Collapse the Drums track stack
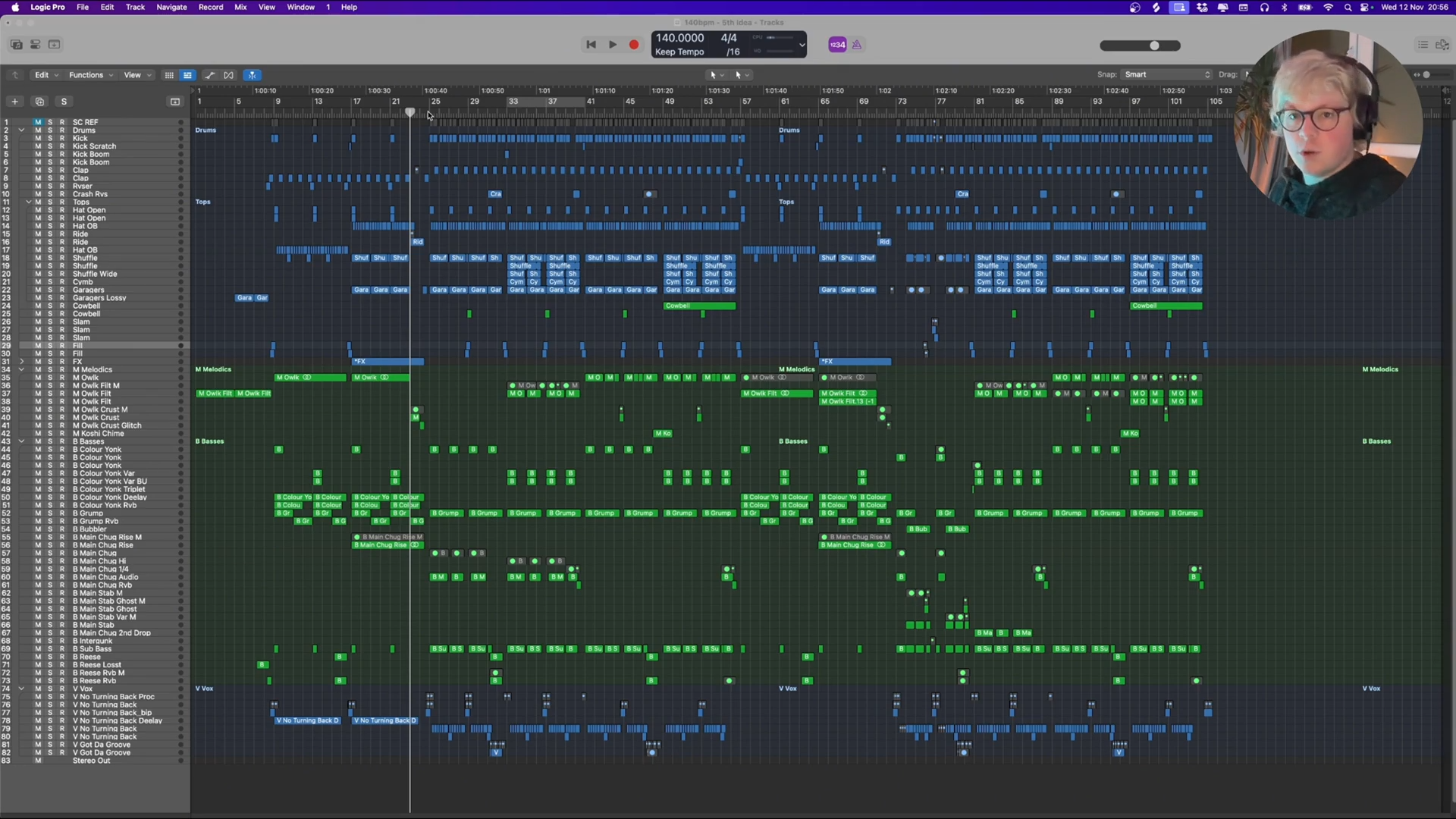The image size is (1456, 819). coord(21,130)
